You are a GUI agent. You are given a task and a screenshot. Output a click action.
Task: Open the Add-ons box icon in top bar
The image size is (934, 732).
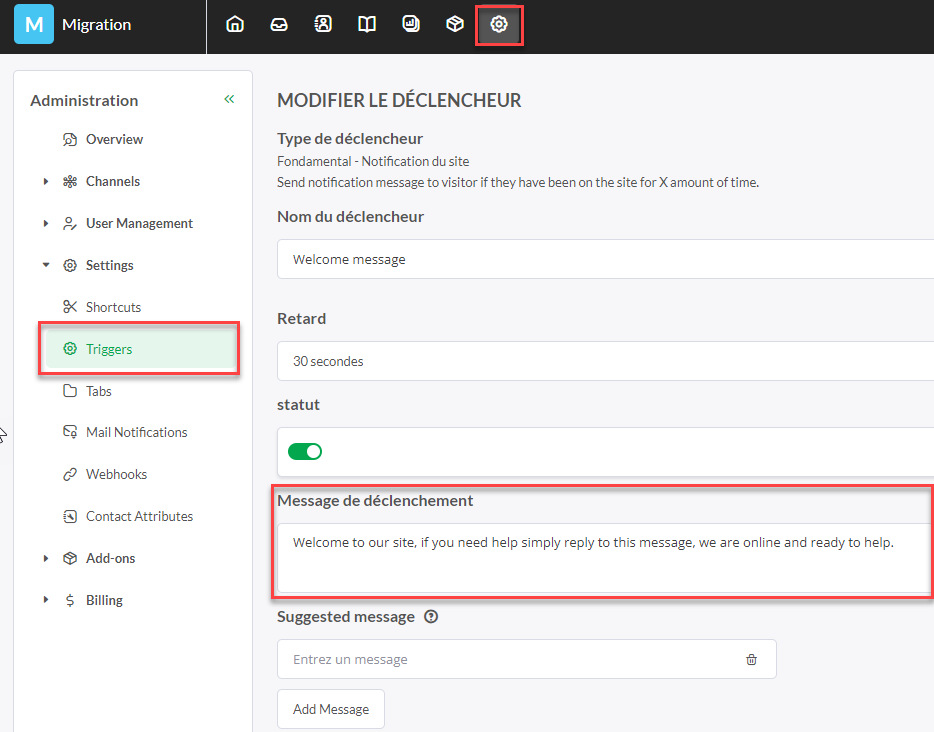tap(455, 24)
